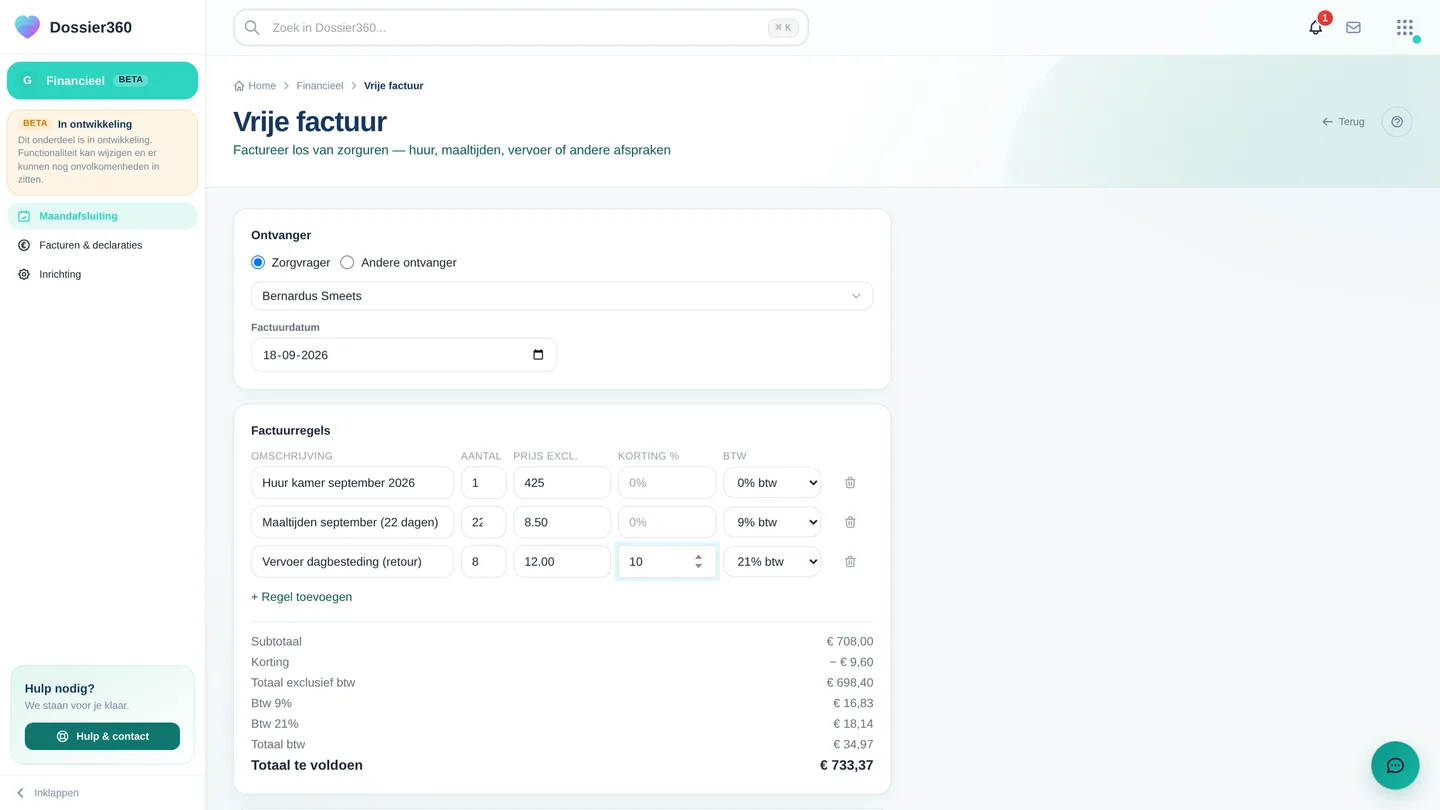Click the help question mark icon

click(1397, 122)
